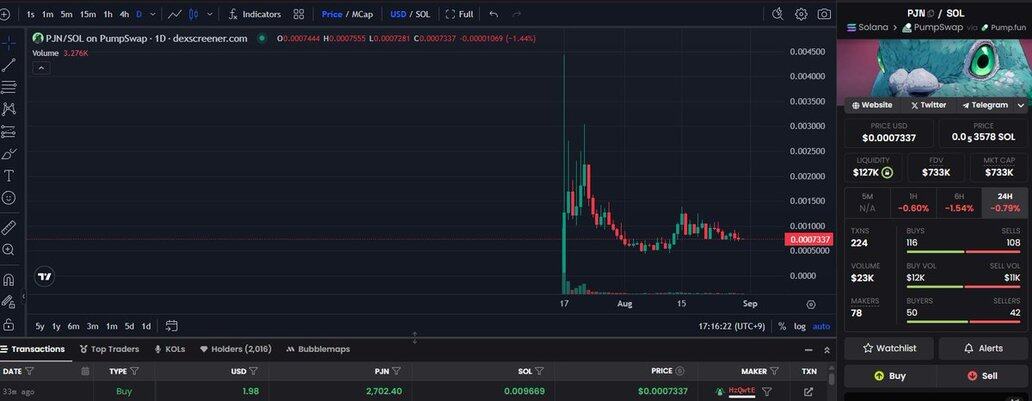Screen dimensions: 1032x401
Task: Open the Fibonacci retracement tool group
Action: (x=9, y=87)
